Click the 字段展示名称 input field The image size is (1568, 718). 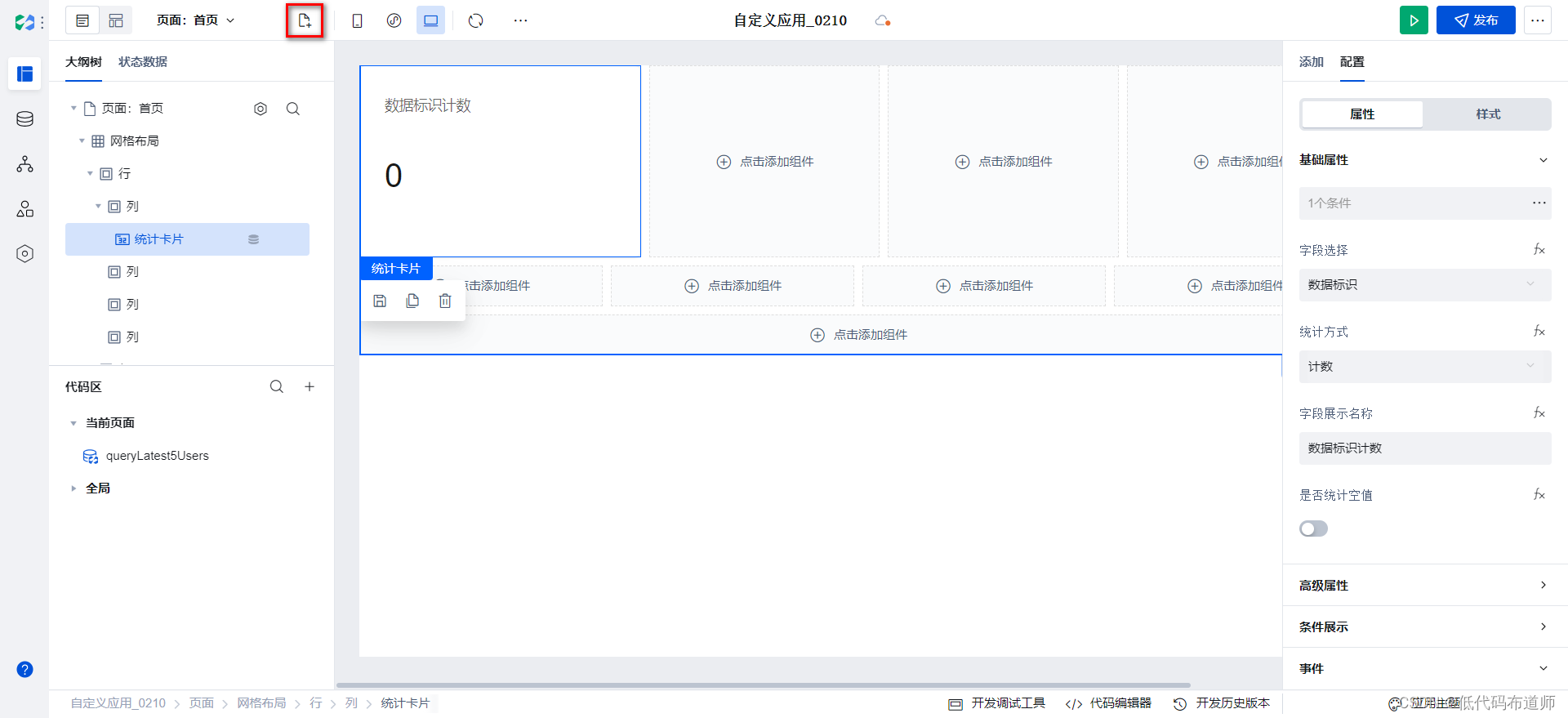1425,448
